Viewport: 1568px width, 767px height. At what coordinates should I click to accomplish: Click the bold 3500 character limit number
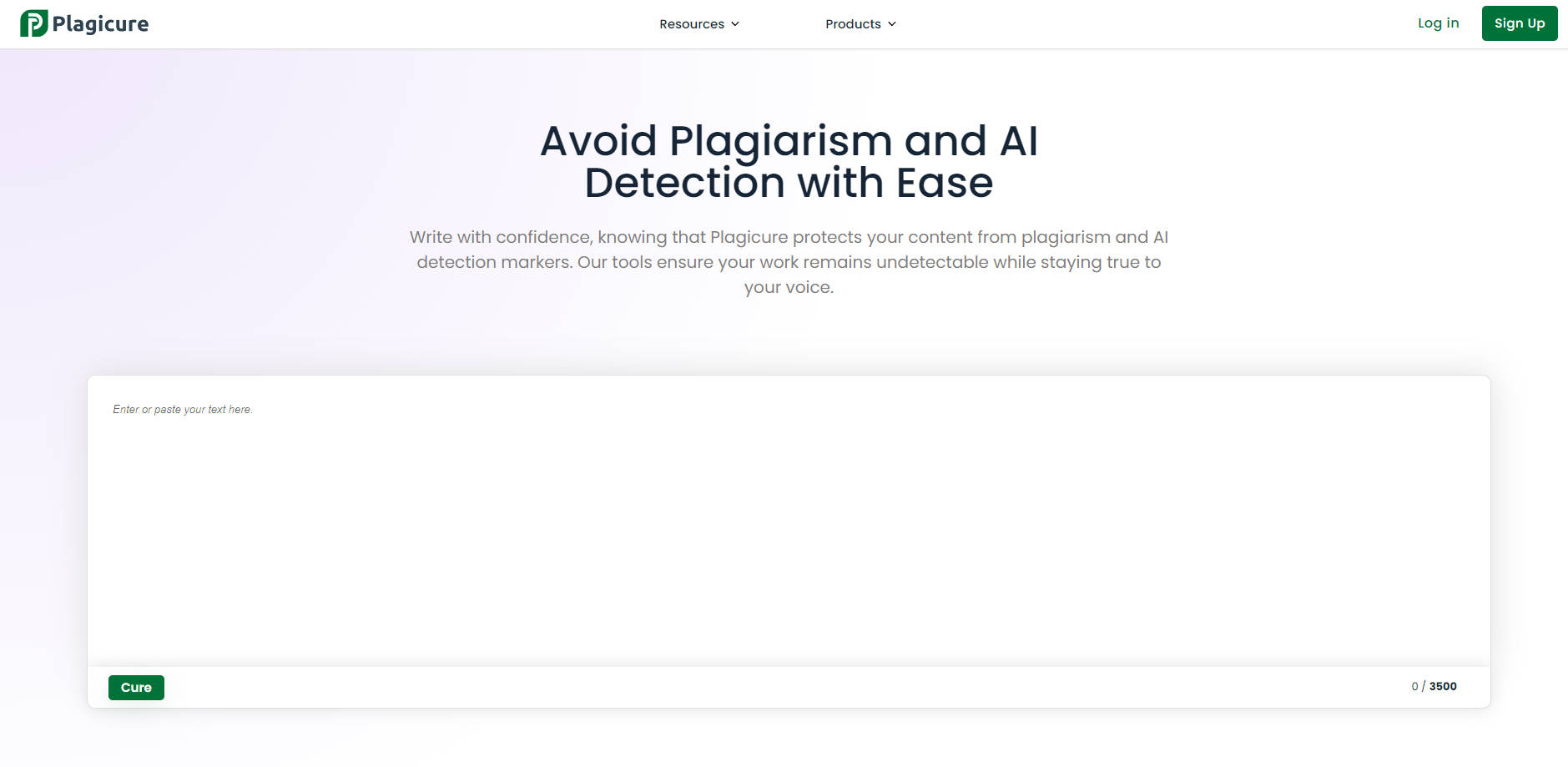point(1443,686)
